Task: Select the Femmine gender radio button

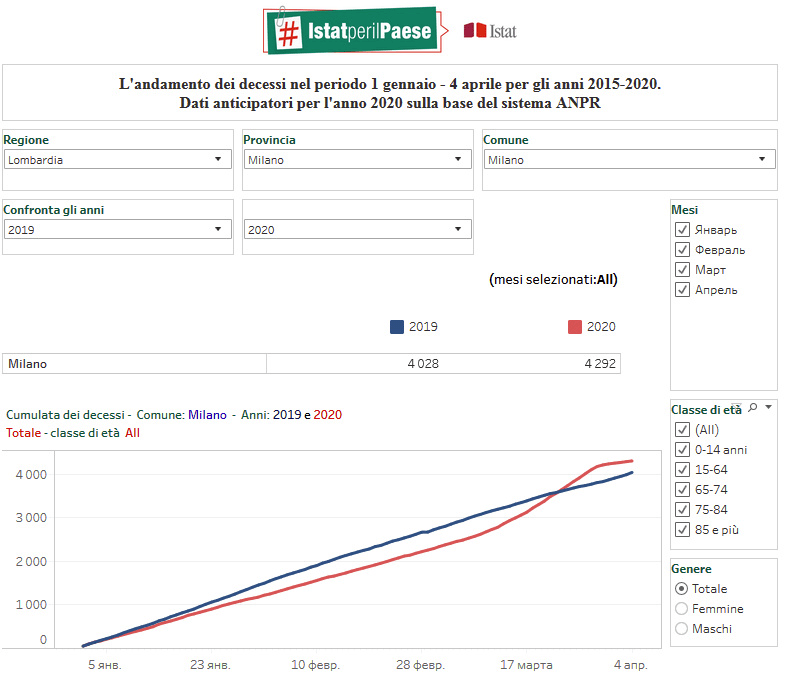Action: [682, 609]
